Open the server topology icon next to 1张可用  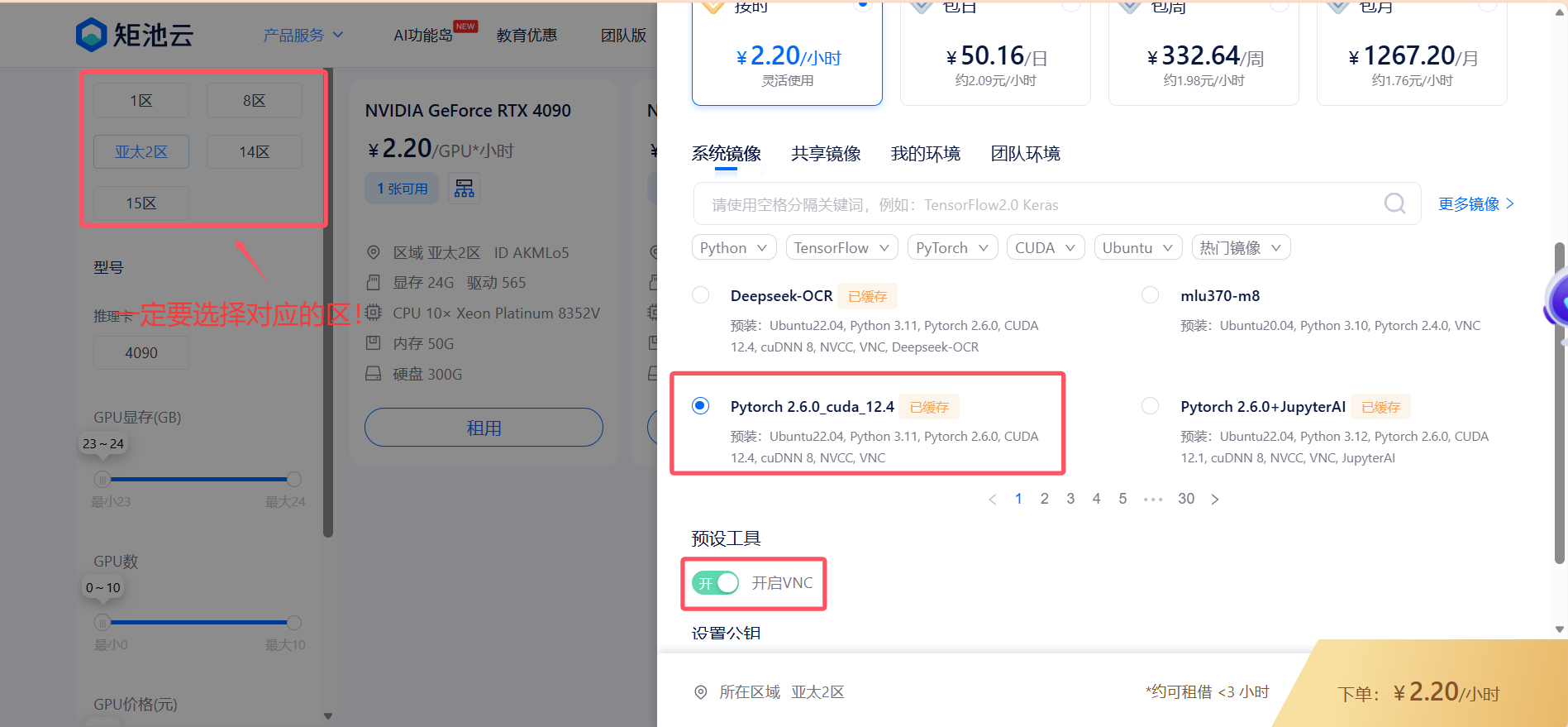pos(464,188)
